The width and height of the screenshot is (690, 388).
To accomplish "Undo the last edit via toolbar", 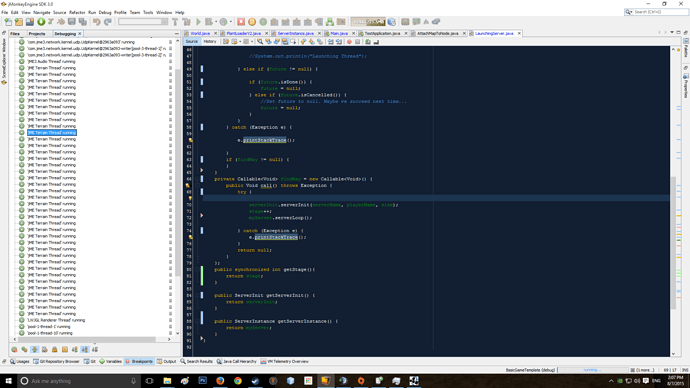I will pyautogui.click(x=96, y=22).
